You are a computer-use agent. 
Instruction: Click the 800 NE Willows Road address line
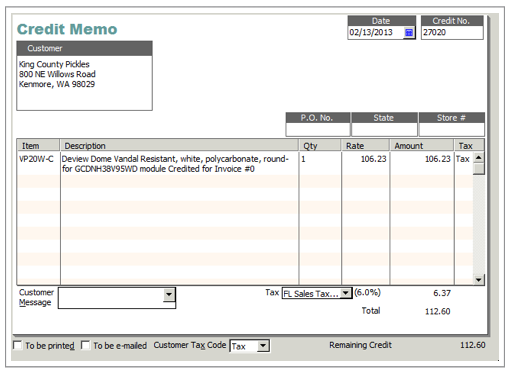[x=57, y=74]
